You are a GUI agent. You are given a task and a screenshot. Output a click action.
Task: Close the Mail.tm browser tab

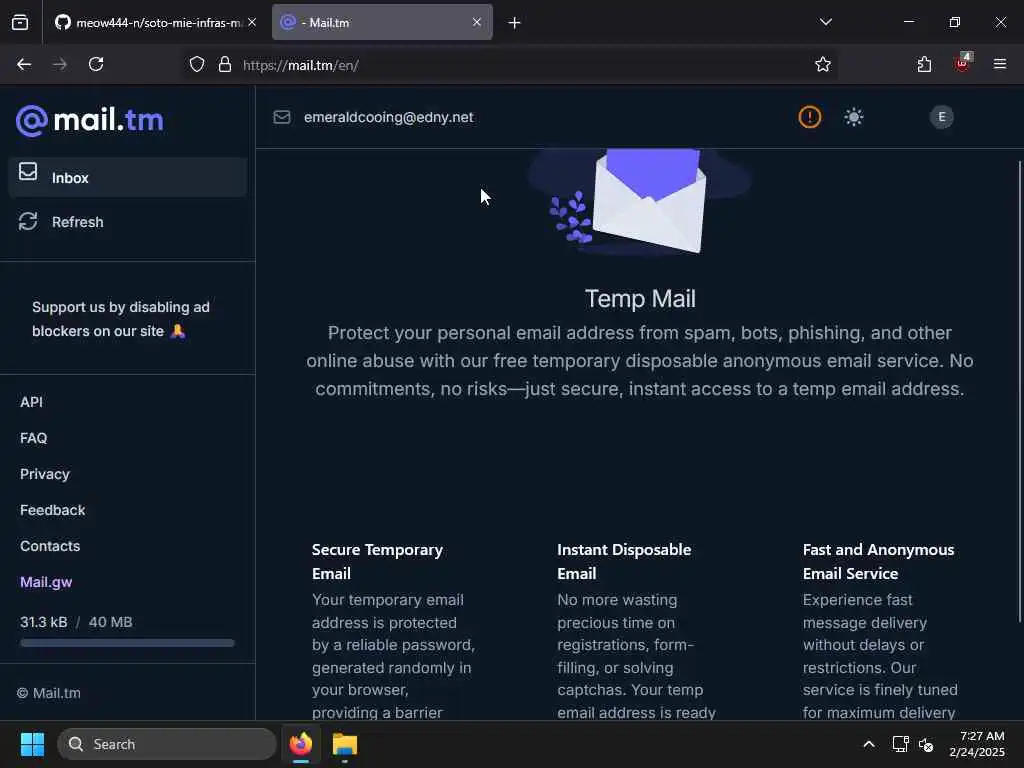coord(477,22)
